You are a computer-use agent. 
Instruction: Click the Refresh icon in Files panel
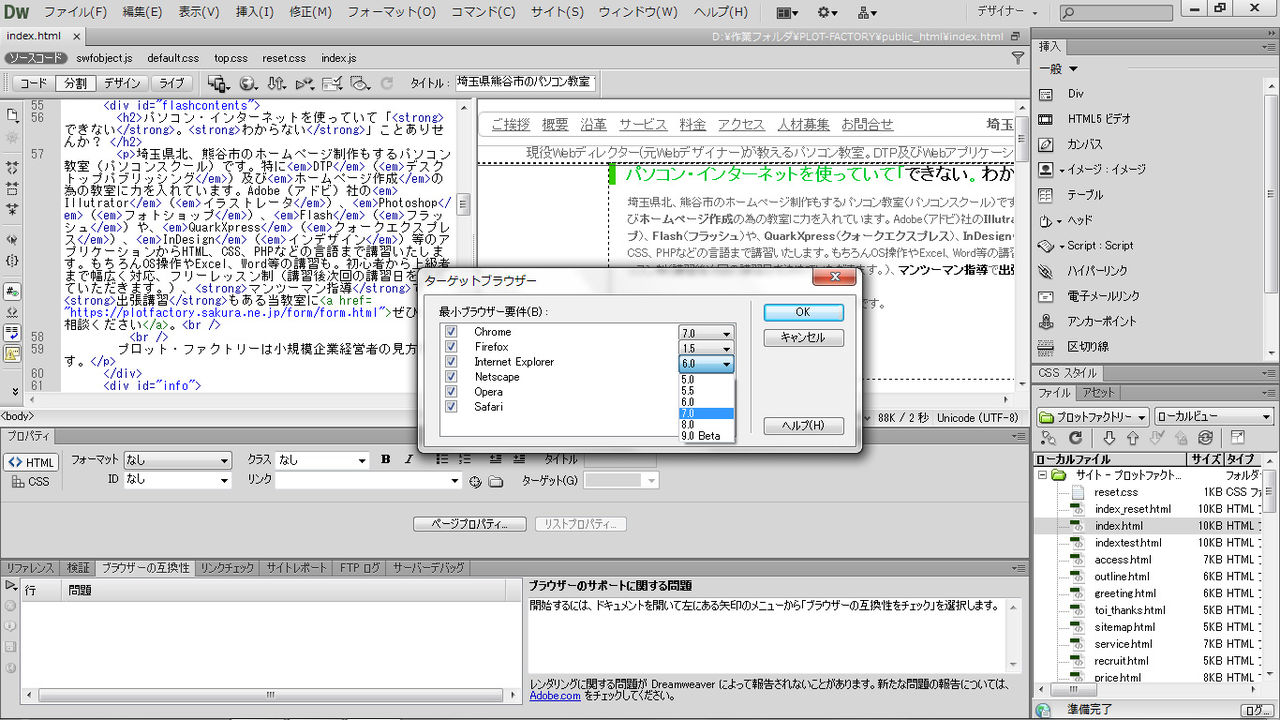point(1075,438)
